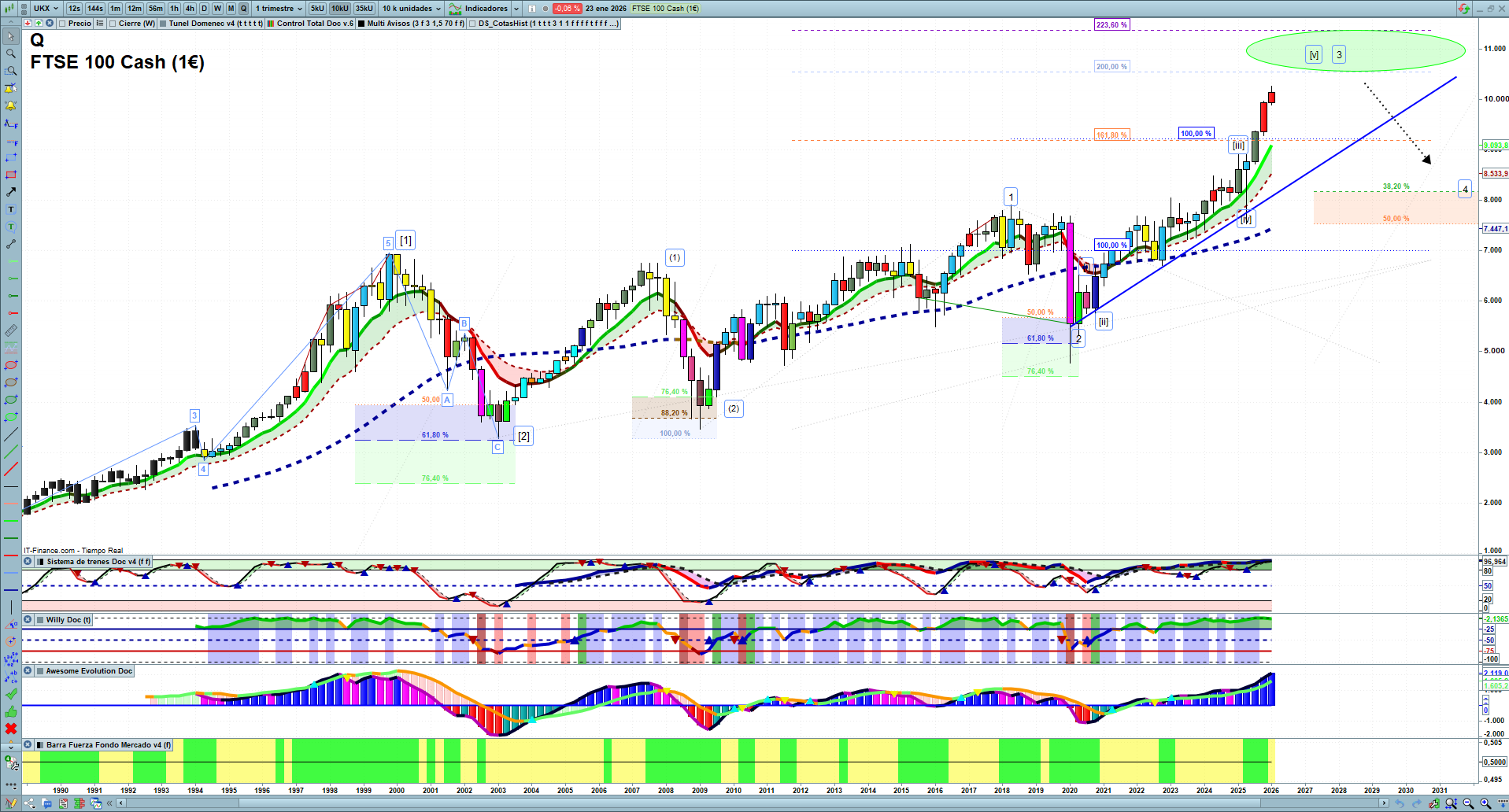Click the scrollbar right arrow
The width and height of the screenshot is (1509, 812).
coord(1385,803)
